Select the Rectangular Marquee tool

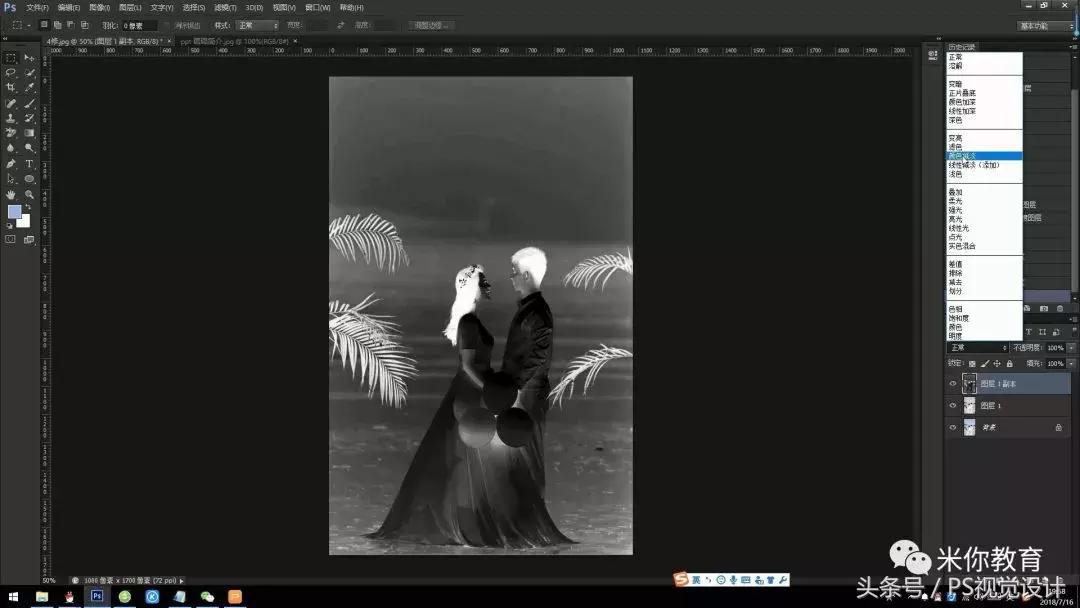click(x=11, y=58)
